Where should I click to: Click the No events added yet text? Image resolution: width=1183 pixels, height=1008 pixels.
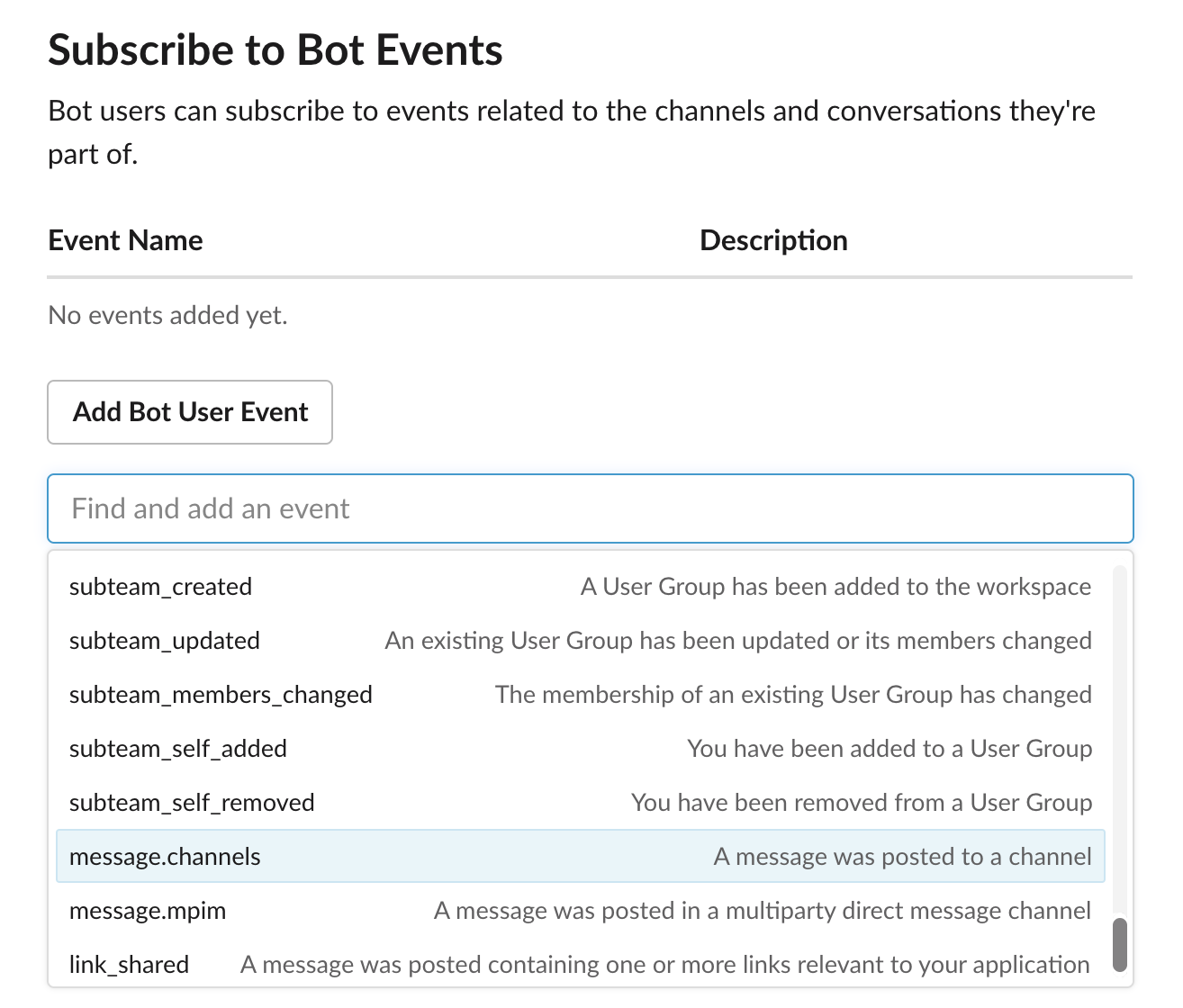click(x=167, y=315)
